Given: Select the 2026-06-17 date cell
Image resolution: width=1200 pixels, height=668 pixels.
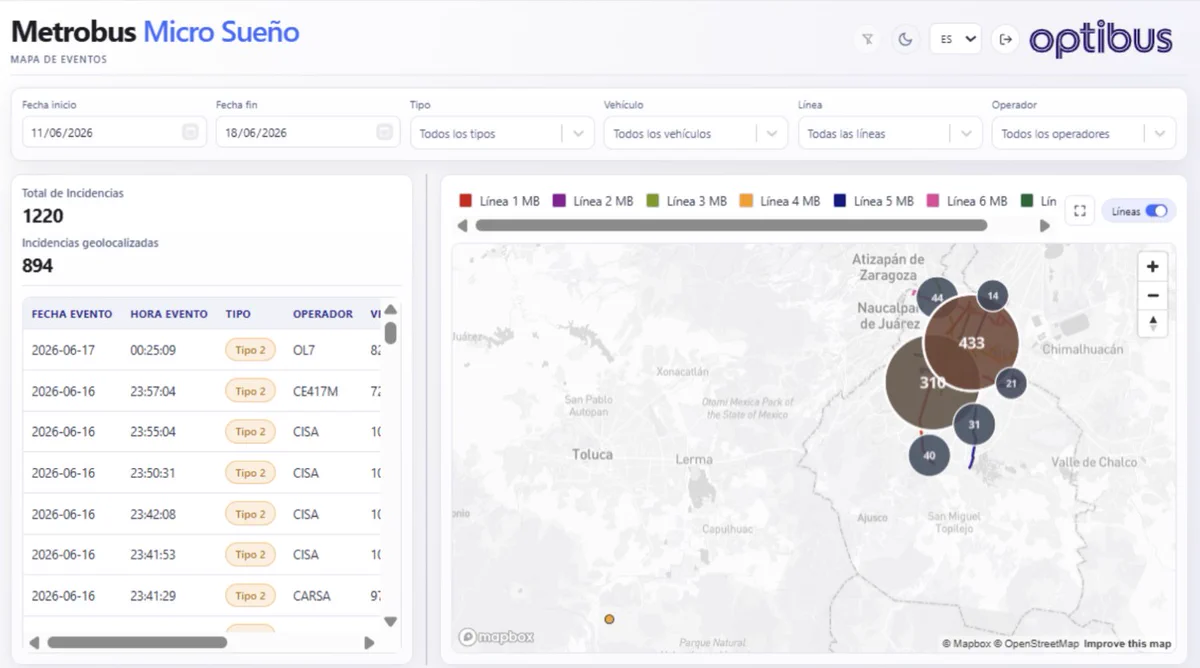Looking at the screenshot, I should click(63, 350).
